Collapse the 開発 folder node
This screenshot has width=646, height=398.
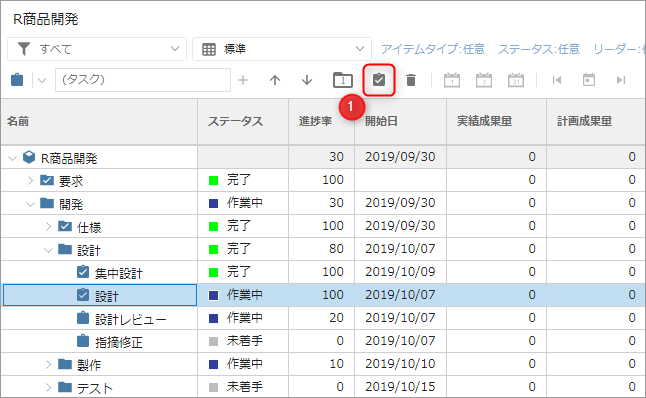click(x=30, y=204)
